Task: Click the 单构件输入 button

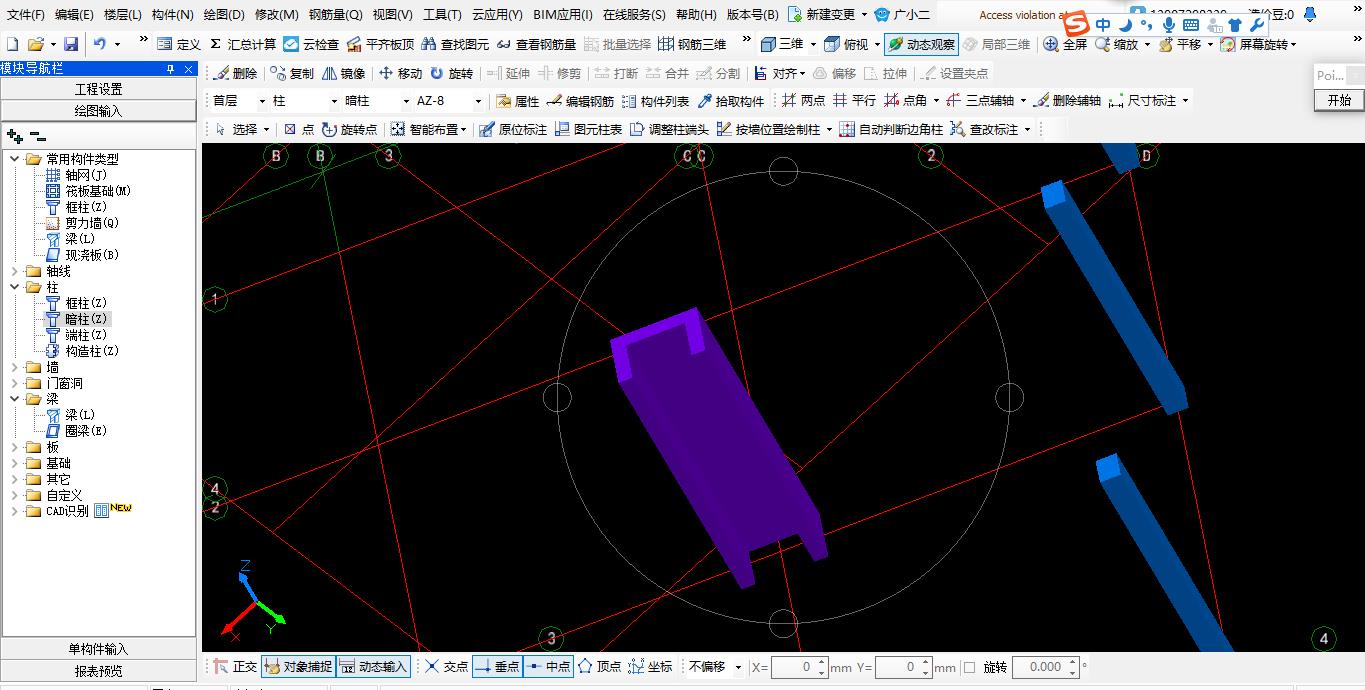Action: coord(98,649)
